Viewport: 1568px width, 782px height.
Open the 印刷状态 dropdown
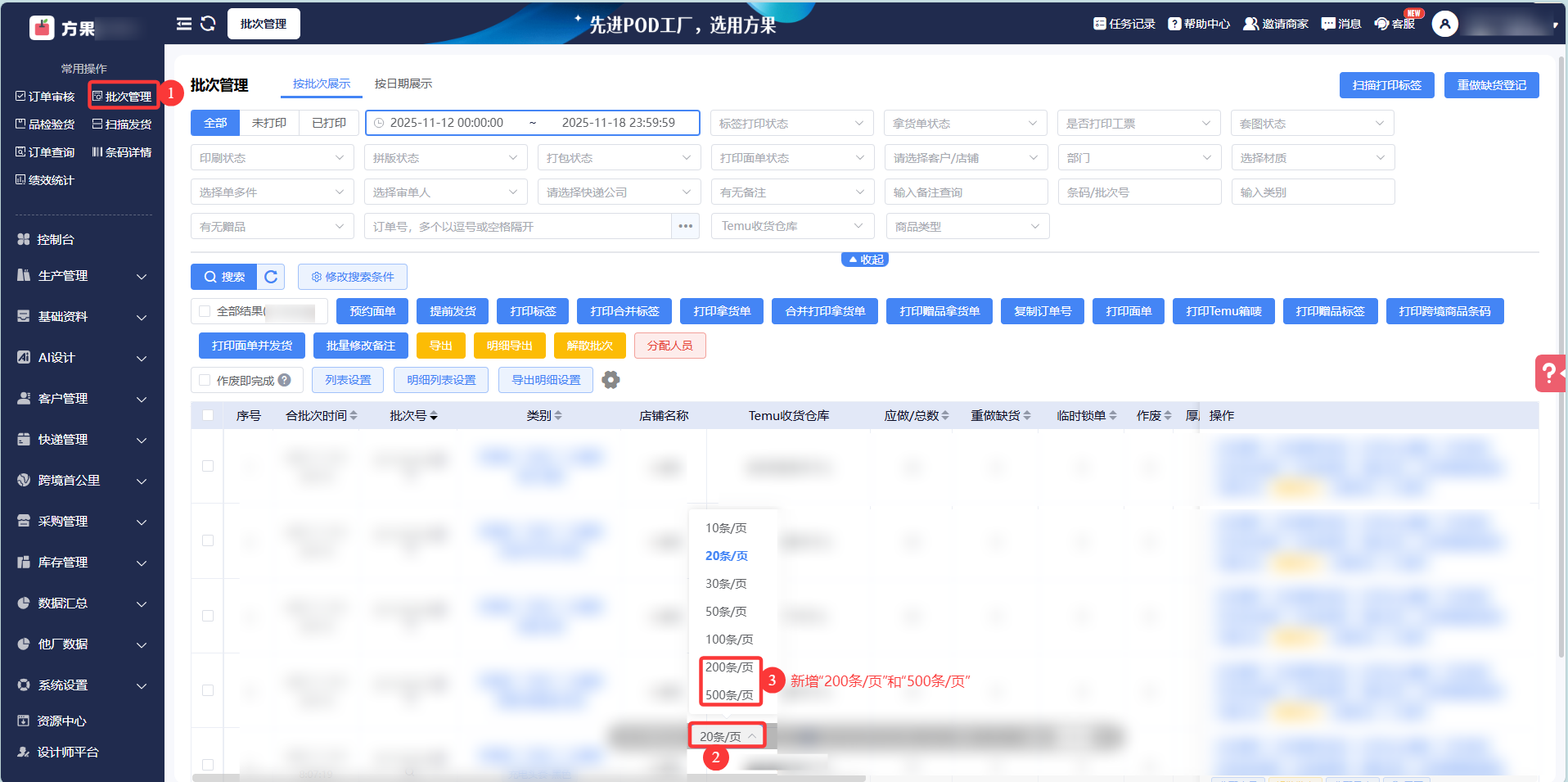click(x=273, y=157)
